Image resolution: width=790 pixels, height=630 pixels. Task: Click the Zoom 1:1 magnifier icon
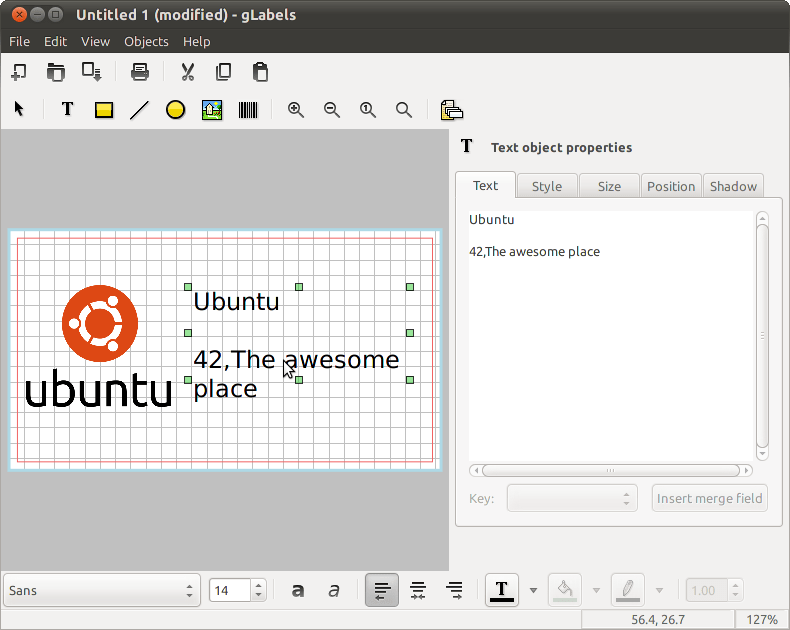pos(368,110)
